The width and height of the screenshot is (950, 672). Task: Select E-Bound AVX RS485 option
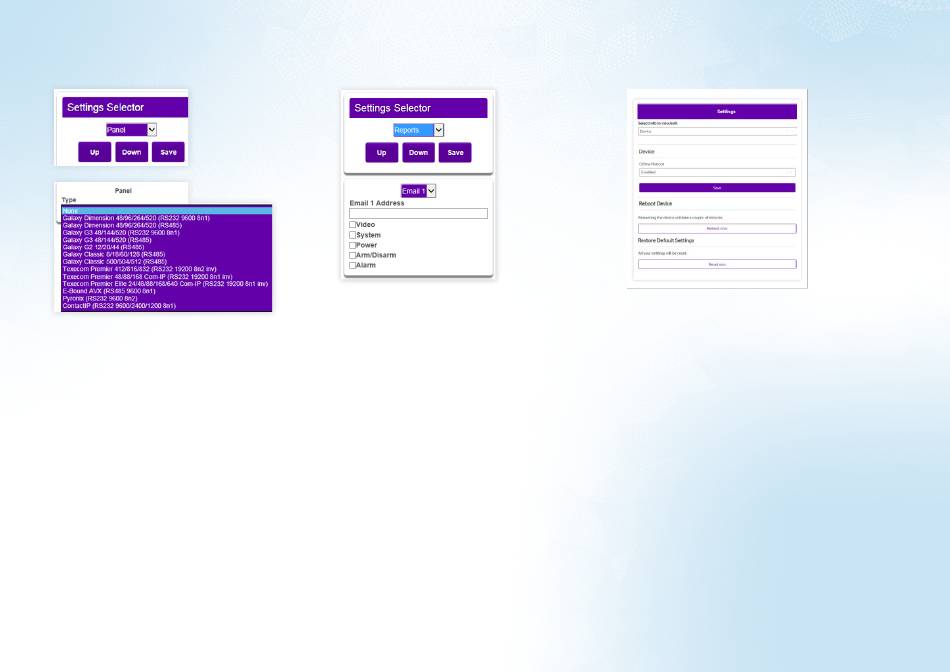coord(167,291)
